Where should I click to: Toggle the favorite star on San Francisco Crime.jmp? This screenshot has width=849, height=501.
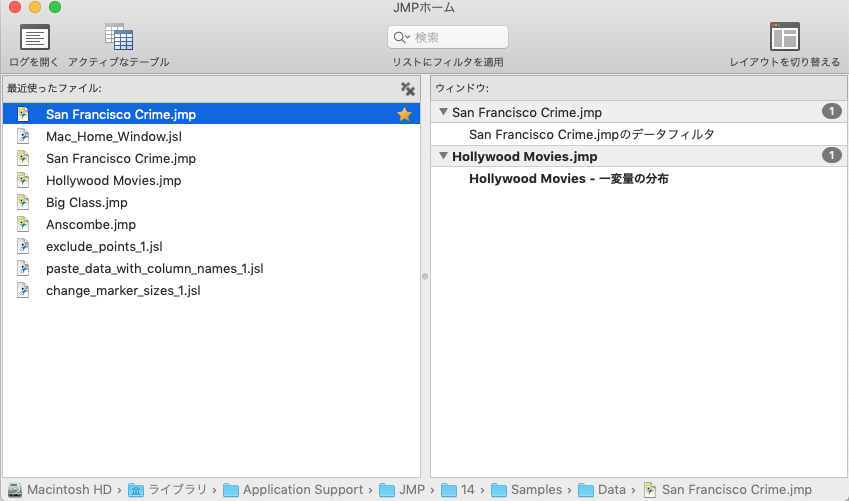click(404, 115)
